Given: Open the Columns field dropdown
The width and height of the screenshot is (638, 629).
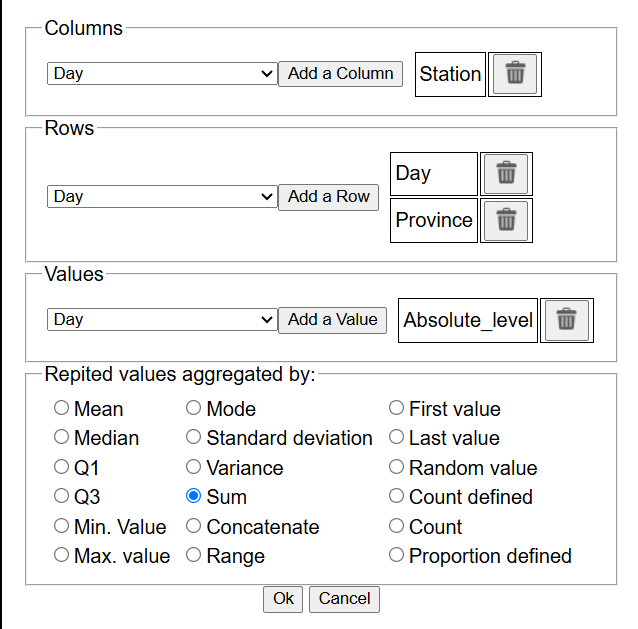Looking at the screenshot, I should (x=161, y=74).
